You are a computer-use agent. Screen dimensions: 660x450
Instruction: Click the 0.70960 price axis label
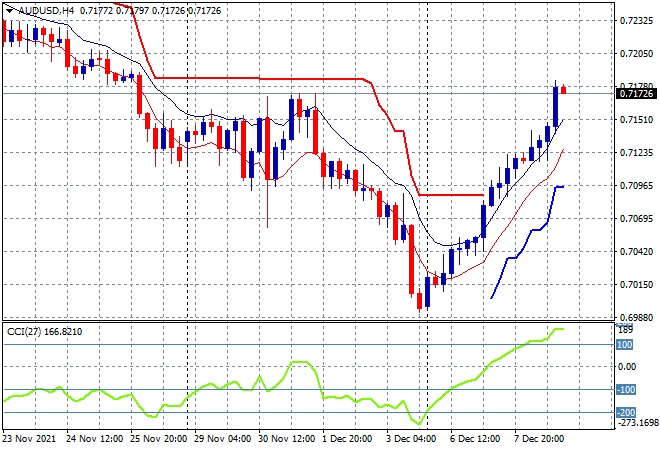636,185
